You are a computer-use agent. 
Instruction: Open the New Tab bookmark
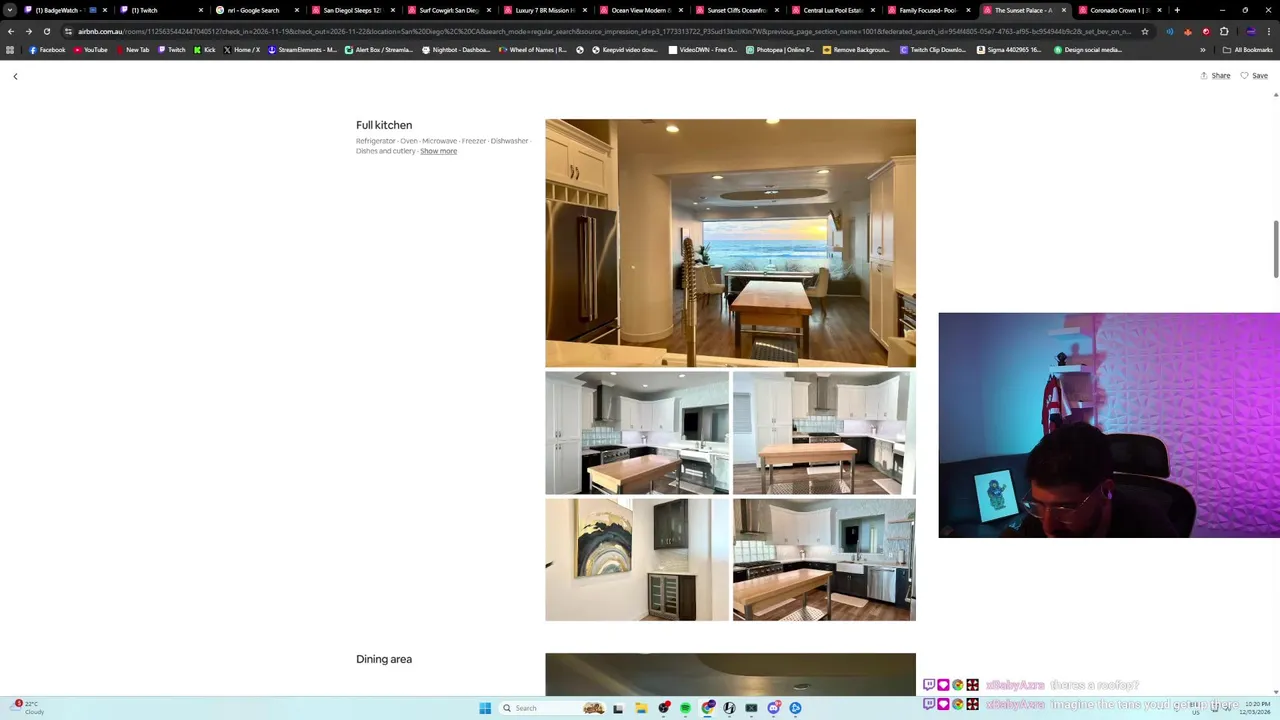132,50
